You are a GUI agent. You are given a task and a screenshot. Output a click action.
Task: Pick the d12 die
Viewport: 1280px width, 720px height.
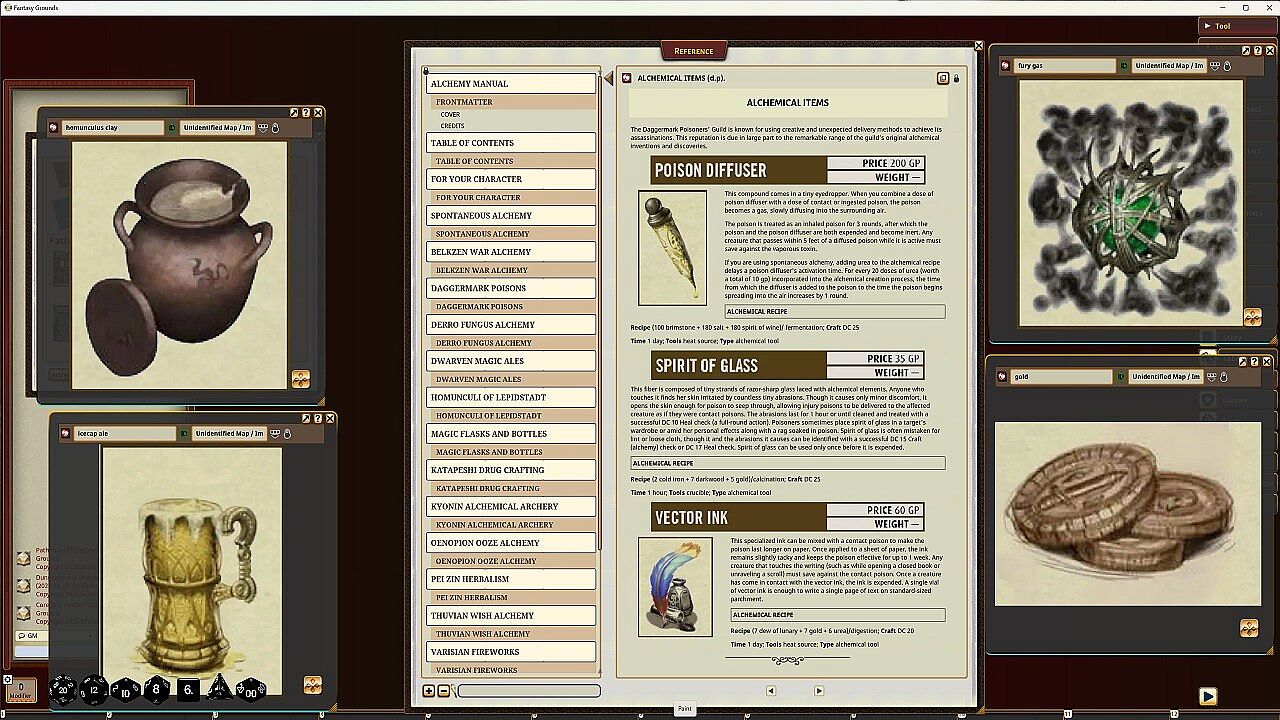coord(94,690)
